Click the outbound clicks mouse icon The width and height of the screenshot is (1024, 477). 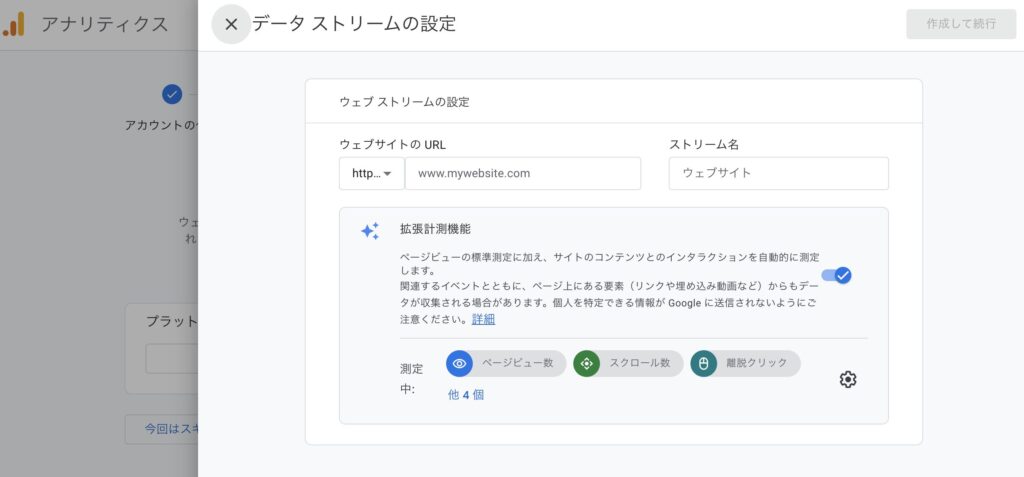point(703,363)
